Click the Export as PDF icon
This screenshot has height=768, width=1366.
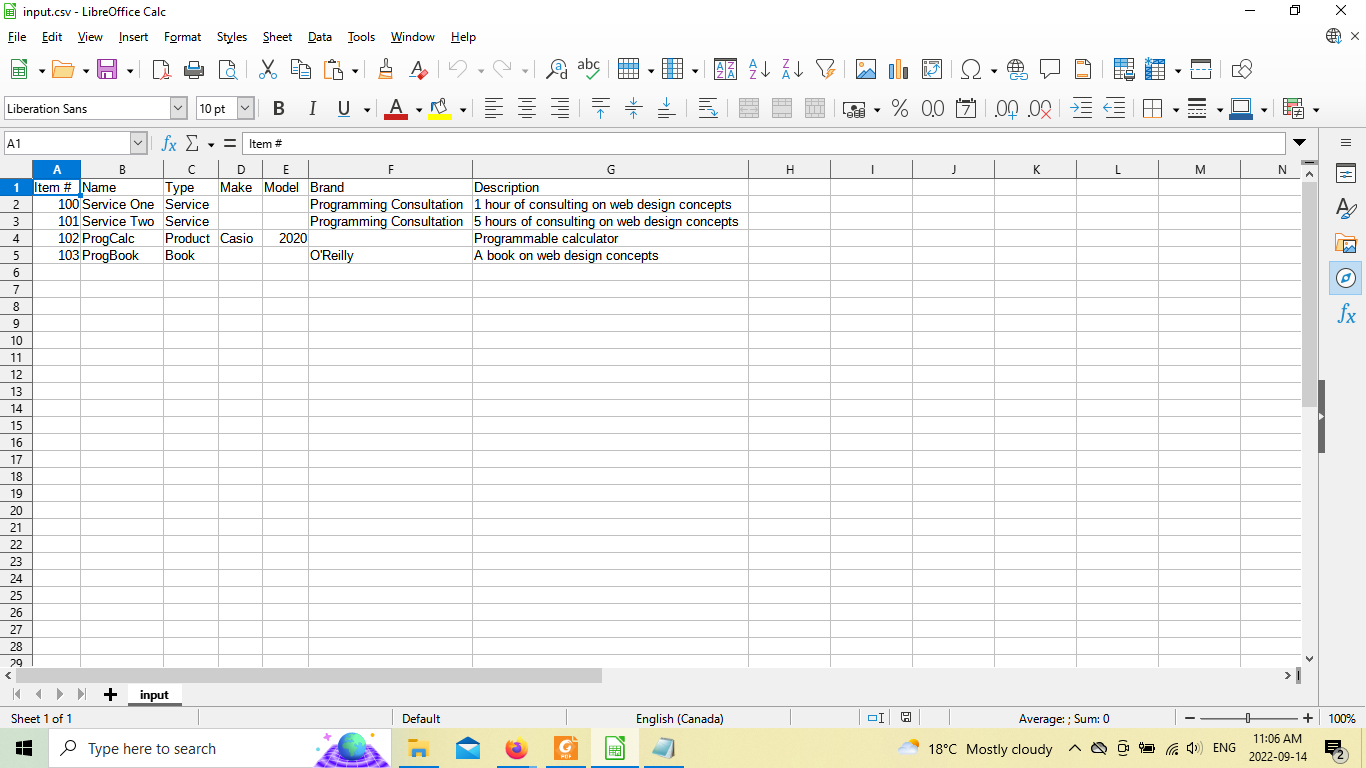(161, 69)
